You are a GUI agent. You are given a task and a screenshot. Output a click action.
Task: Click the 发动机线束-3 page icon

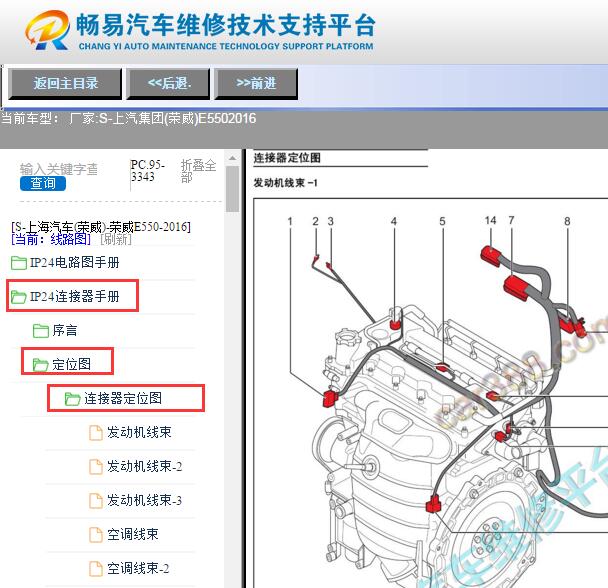[x=96, y=501]
